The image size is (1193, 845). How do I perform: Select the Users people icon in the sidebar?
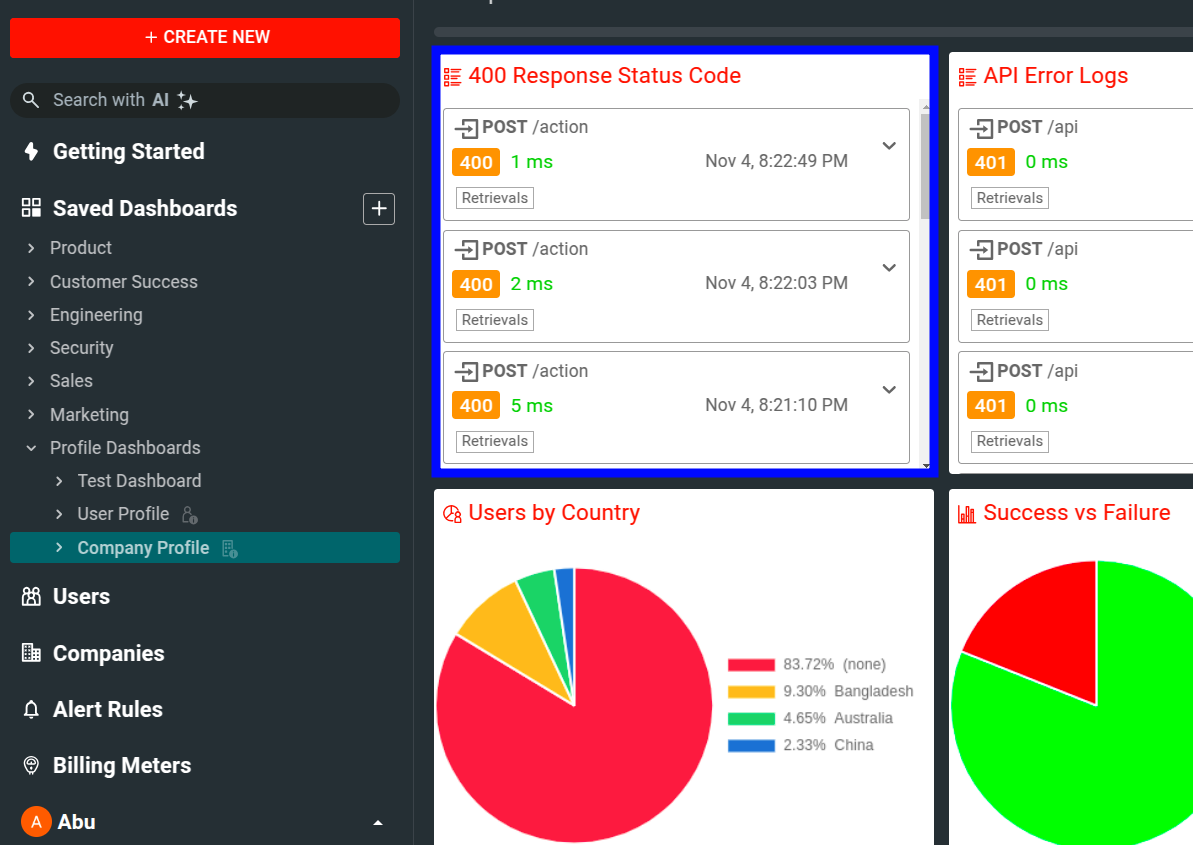[31, 596]
